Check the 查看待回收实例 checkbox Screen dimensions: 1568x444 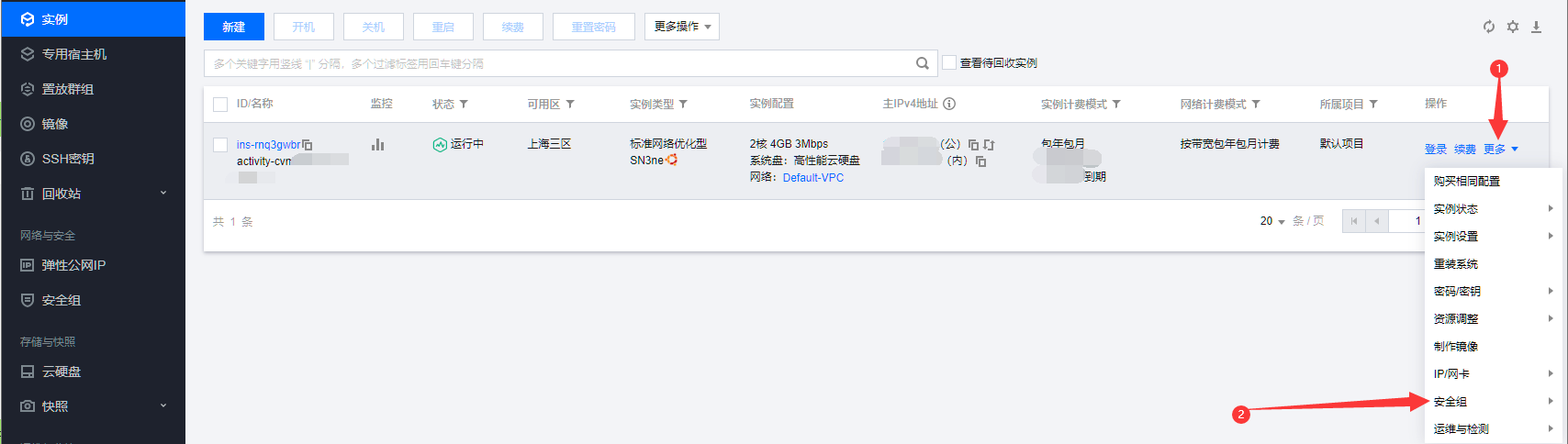[949, 62]
